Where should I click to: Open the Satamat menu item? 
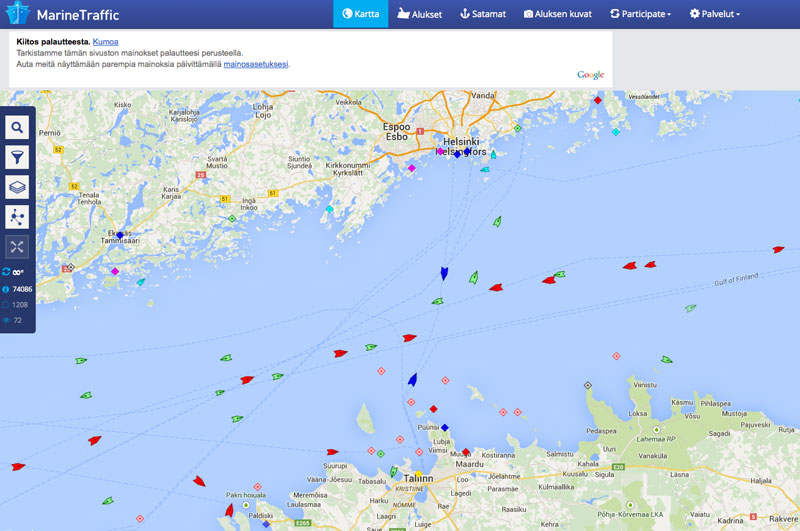[x=483, y=14]
